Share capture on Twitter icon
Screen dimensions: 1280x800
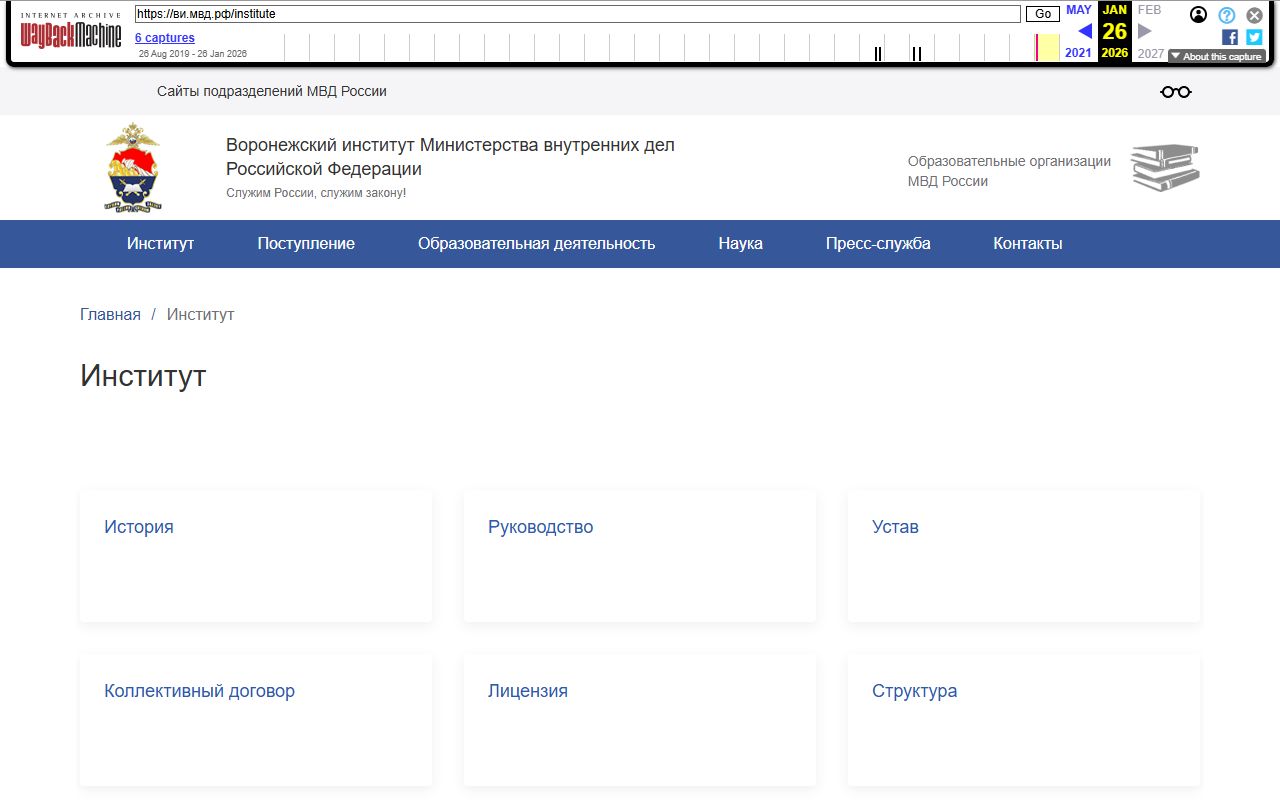tap(1254, 37)
